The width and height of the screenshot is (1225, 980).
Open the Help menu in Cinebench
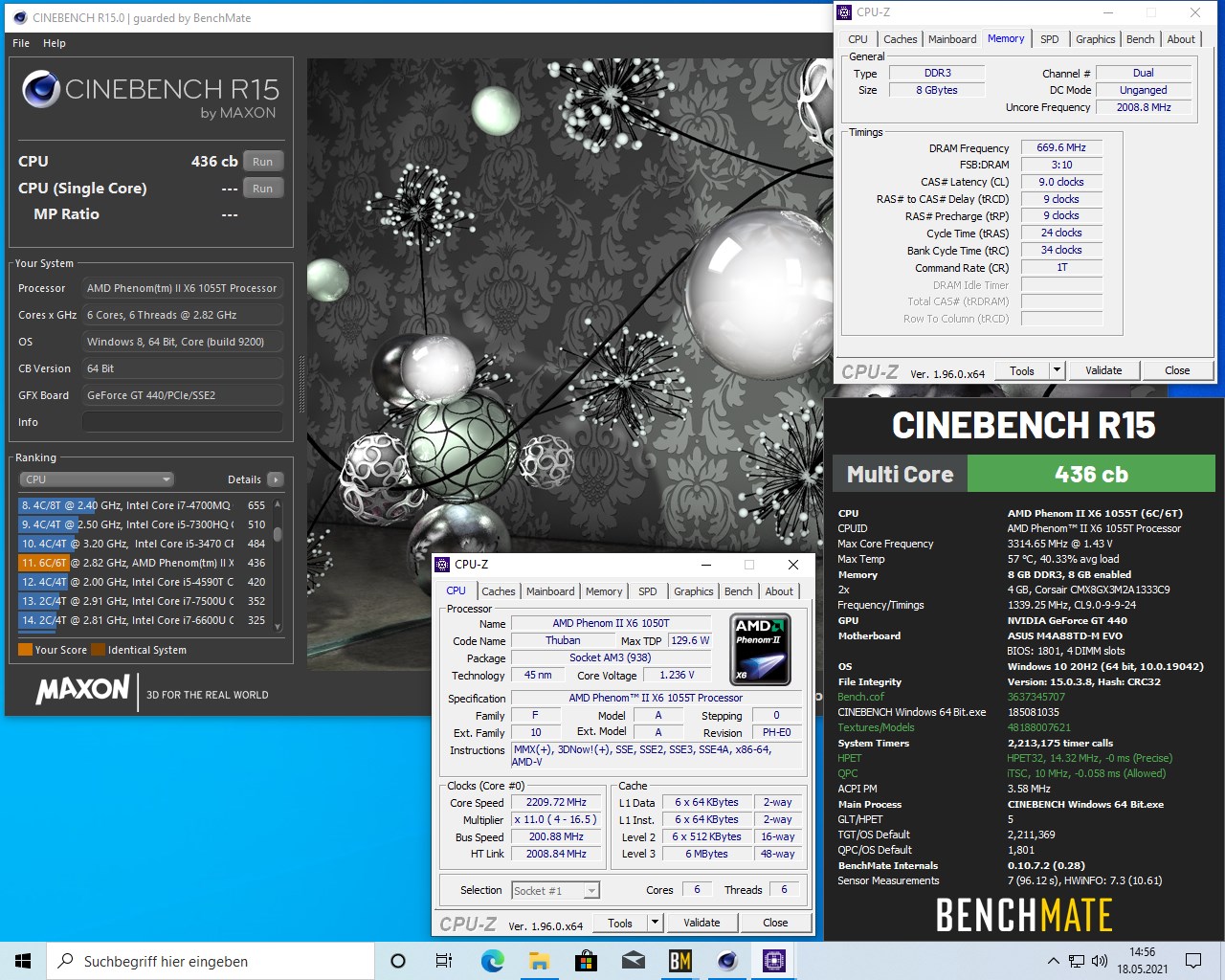coord(55,43)
